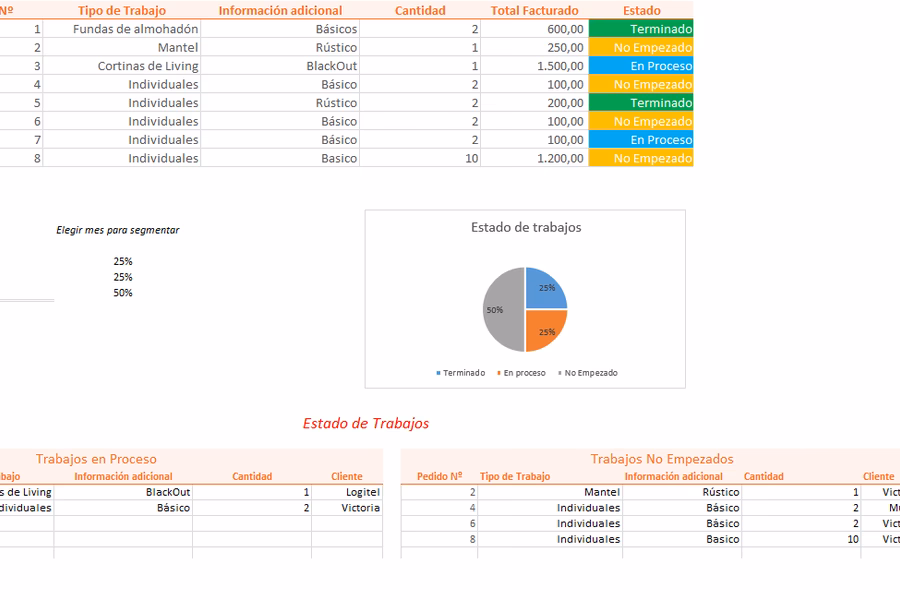Viewport: 900px width, 600px height.
Task: Click the Total Facturado column header
Action: pos(534,10)
